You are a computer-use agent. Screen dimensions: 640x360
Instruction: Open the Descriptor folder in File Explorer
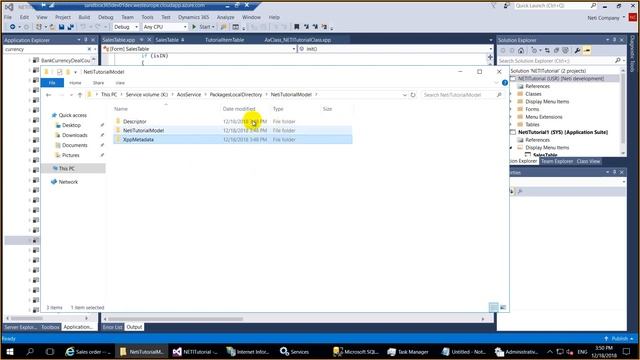point(135,122)
